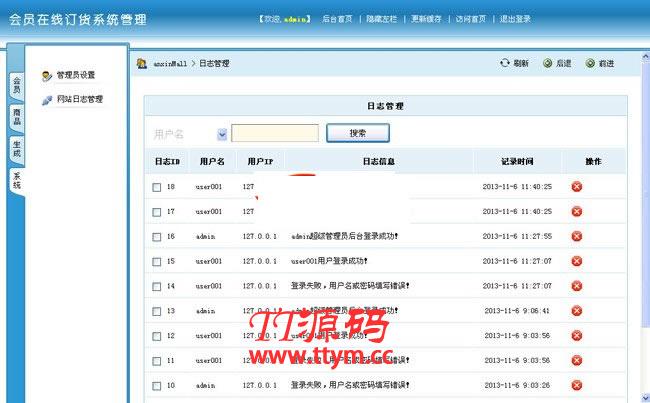Check the box for log 15
Viewport: 650px width, 403px height.
coord(157,262)
